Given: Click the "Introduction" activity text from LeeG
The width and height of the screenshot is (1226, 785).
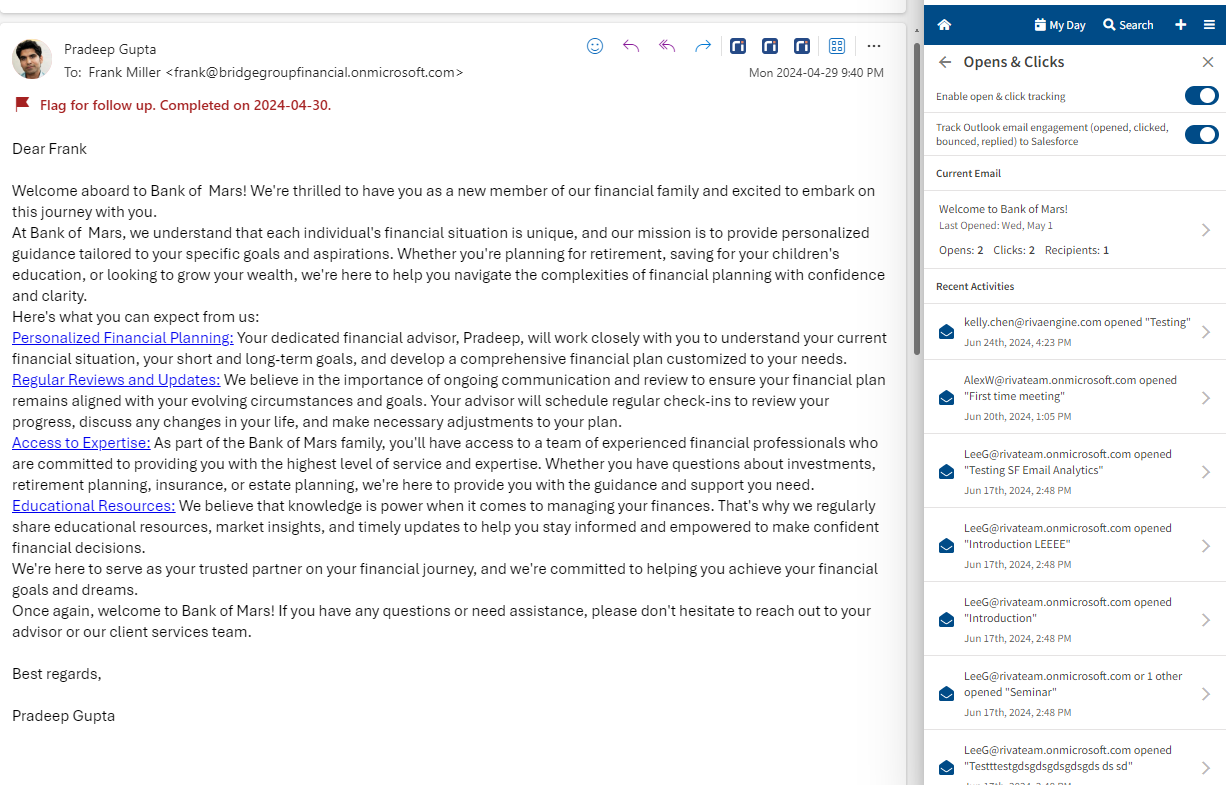Looking at the screenshot, I should point(1068,610).
